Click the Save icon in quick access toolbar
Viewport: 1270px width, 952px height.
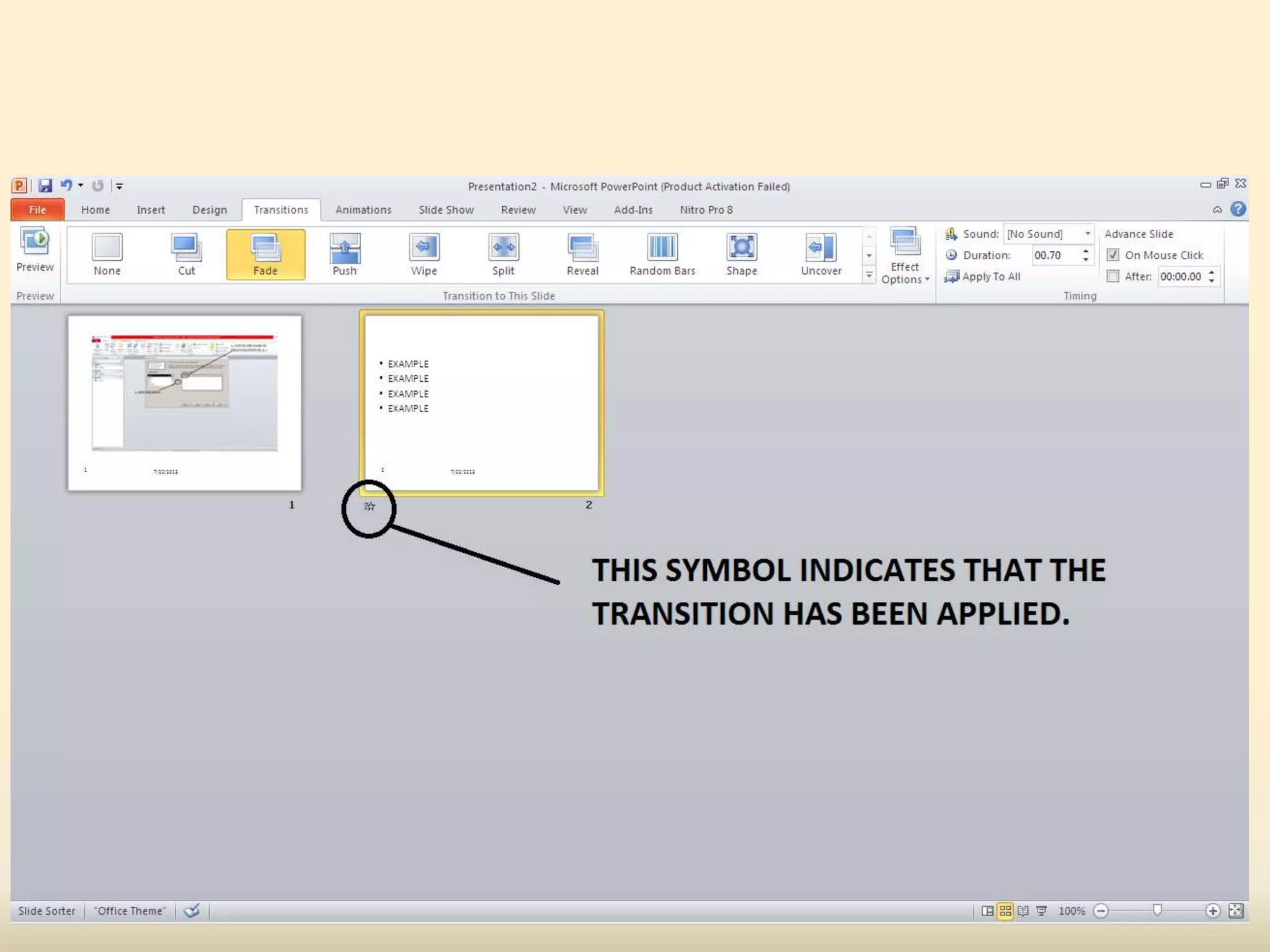(45, 185)
